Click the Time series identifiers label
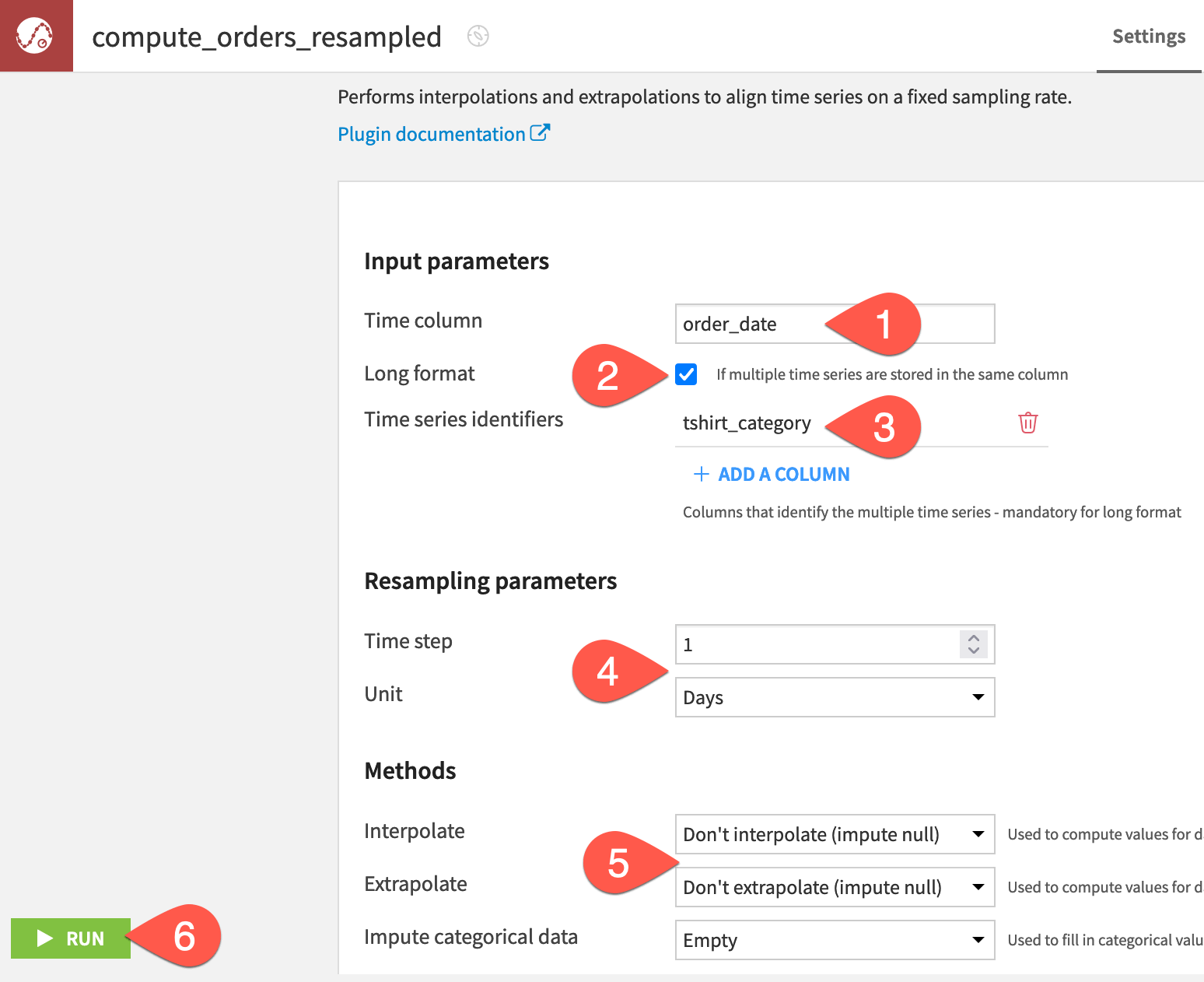 click(464, 419)
